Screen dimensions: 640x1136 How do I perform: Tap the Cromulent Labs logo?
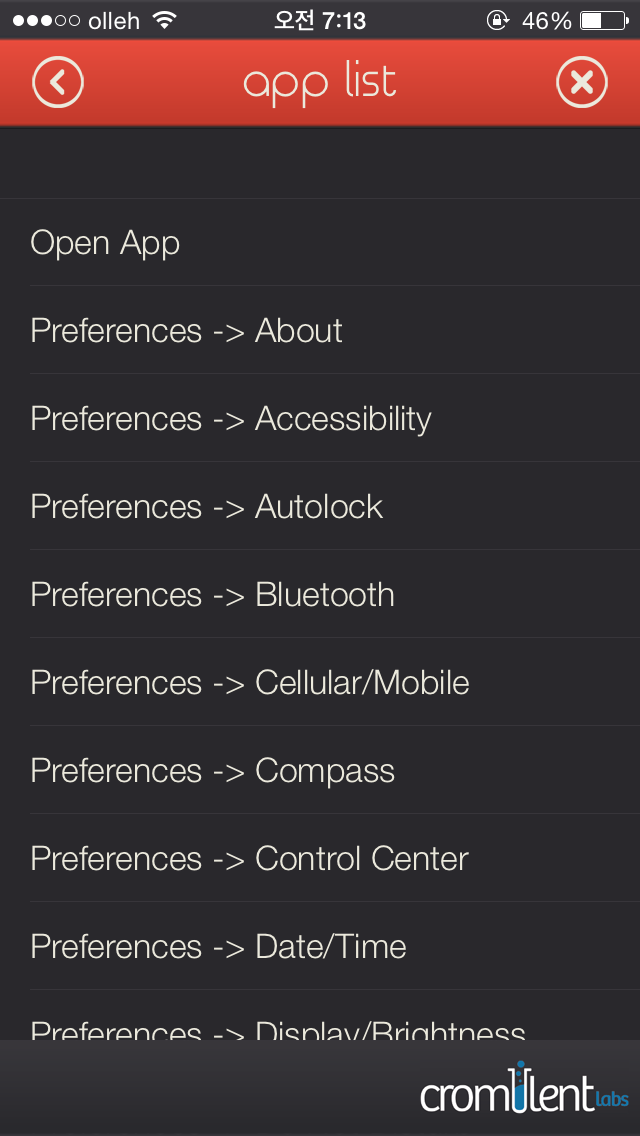(x=525, y=1087)
